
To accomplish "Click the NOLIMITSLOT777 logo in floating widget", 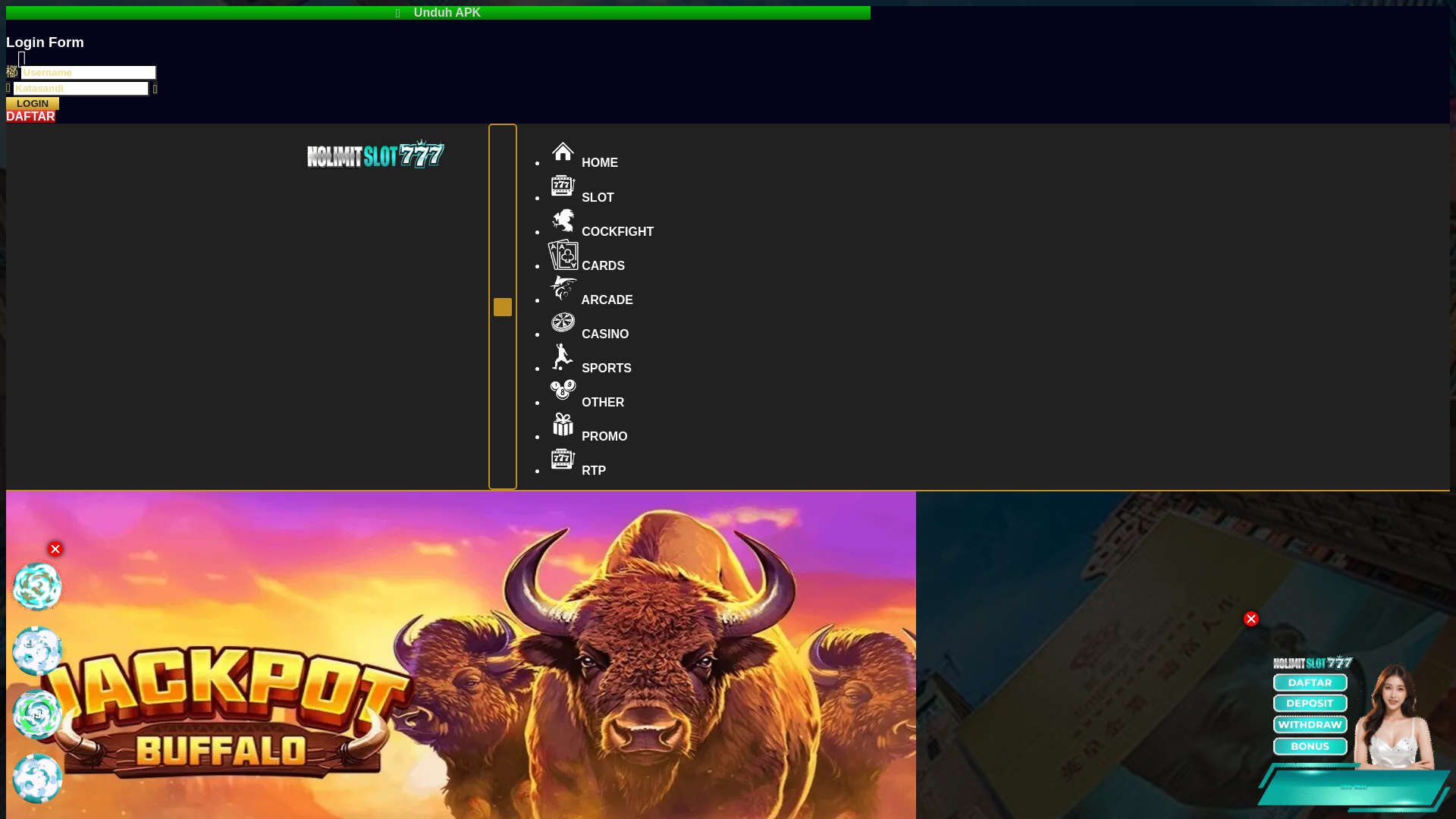I will pos(1313,663).
